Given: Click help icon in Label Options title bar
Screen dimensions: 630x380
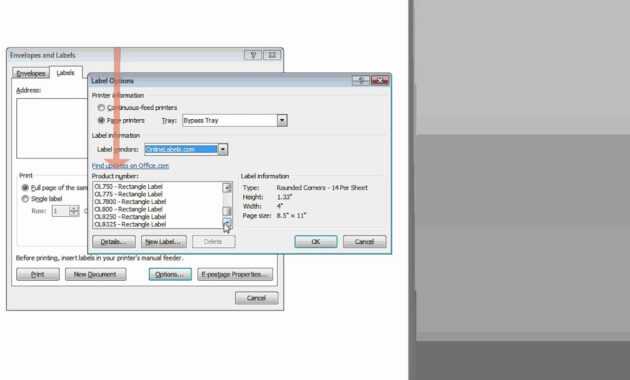Looking at the screenshot, I should 361,81.
